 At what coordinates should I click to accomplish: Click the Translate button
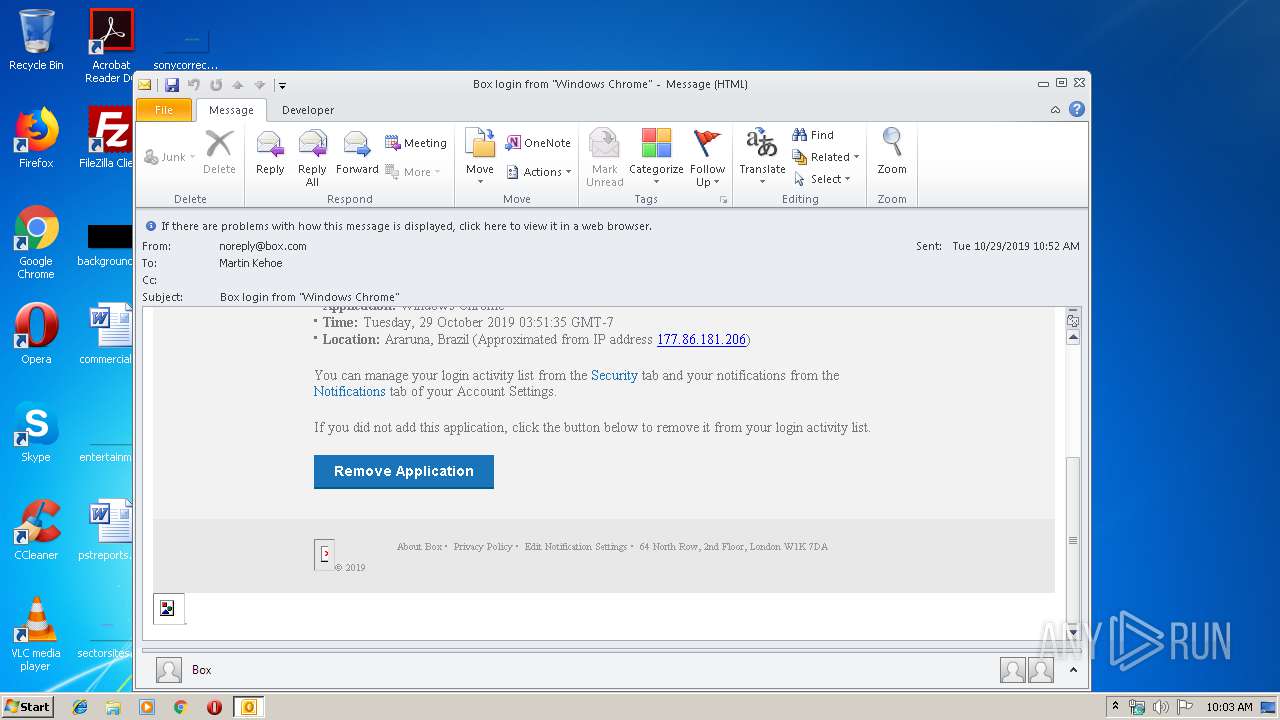tap(762, 156)
